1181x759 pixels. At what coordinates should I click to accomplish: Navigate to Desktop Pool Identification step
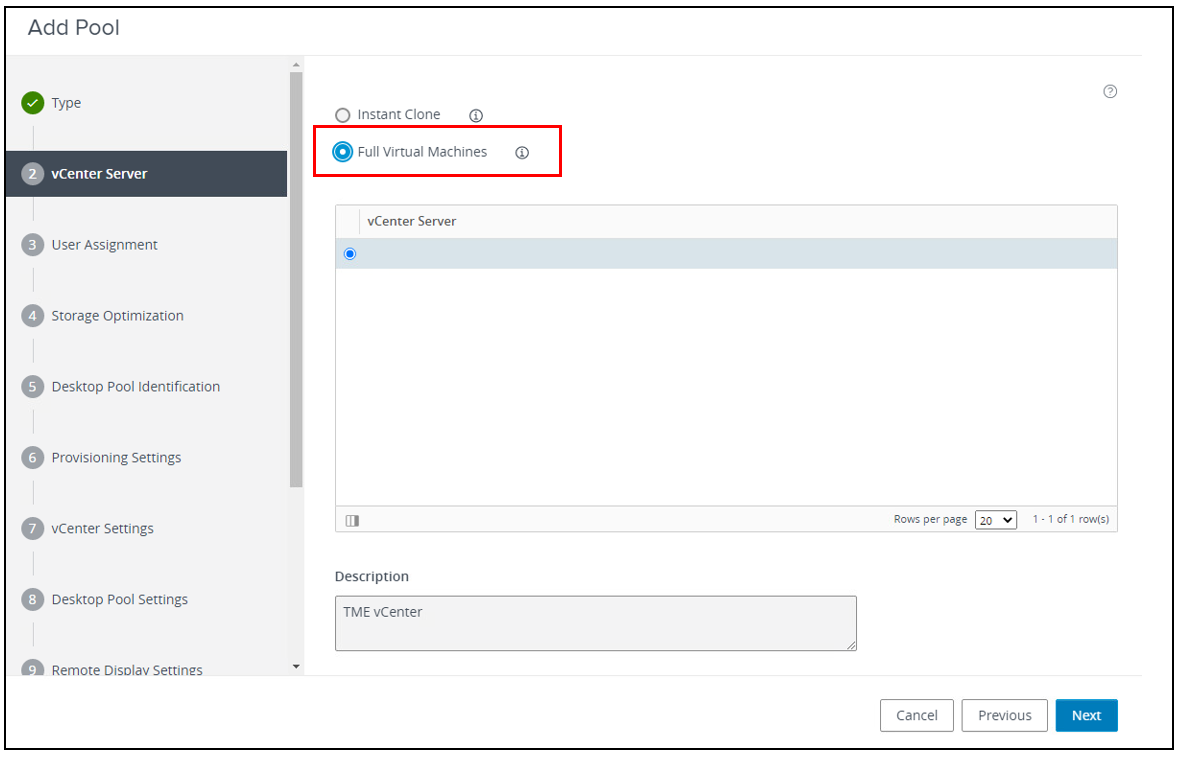[135, 386]
